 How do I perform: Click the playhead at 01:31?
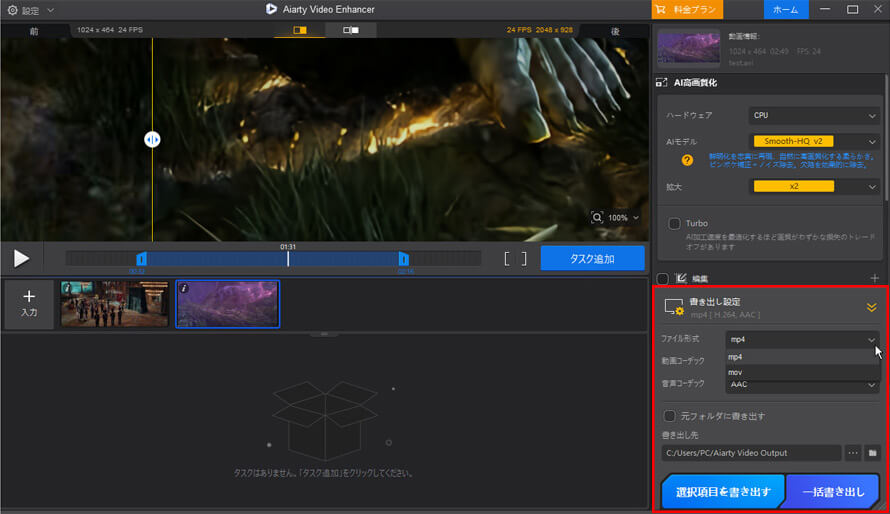(x=288, y=259)
